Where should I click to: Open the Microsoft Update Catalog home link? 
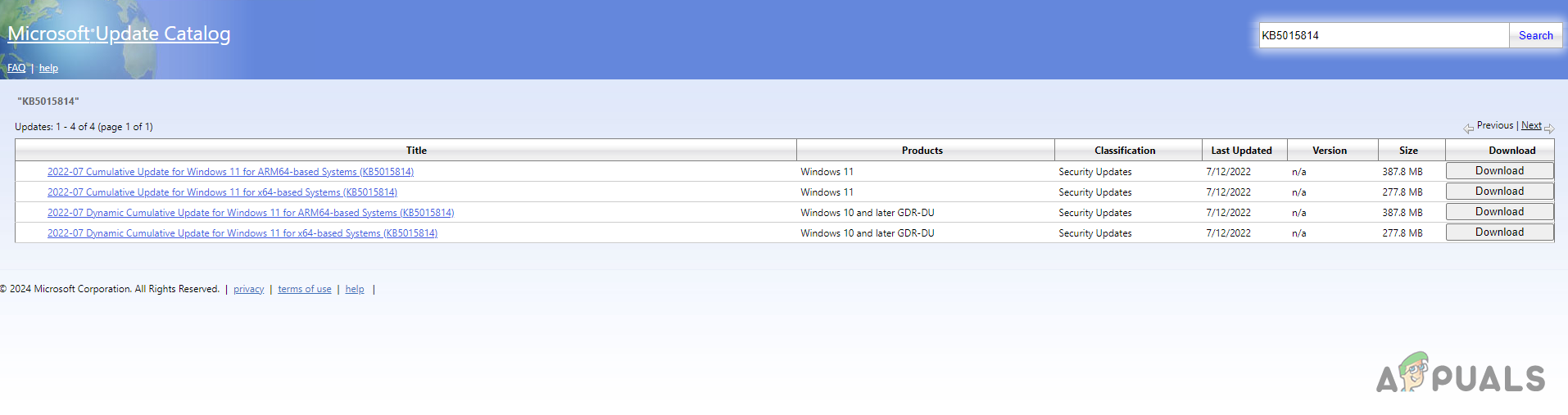[x=119, y=34]
